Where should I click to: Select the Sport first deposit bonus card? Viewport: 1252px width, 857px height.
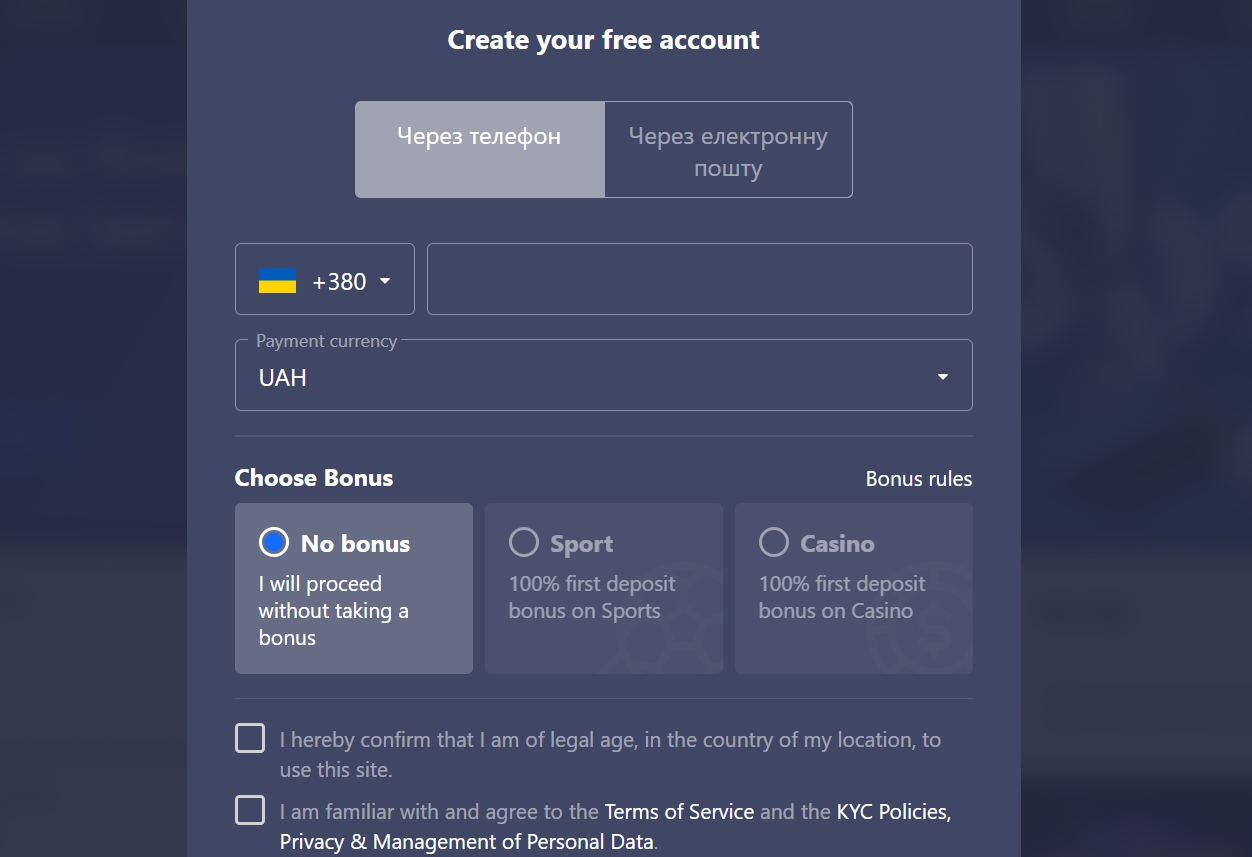click(x=603, y=588)
